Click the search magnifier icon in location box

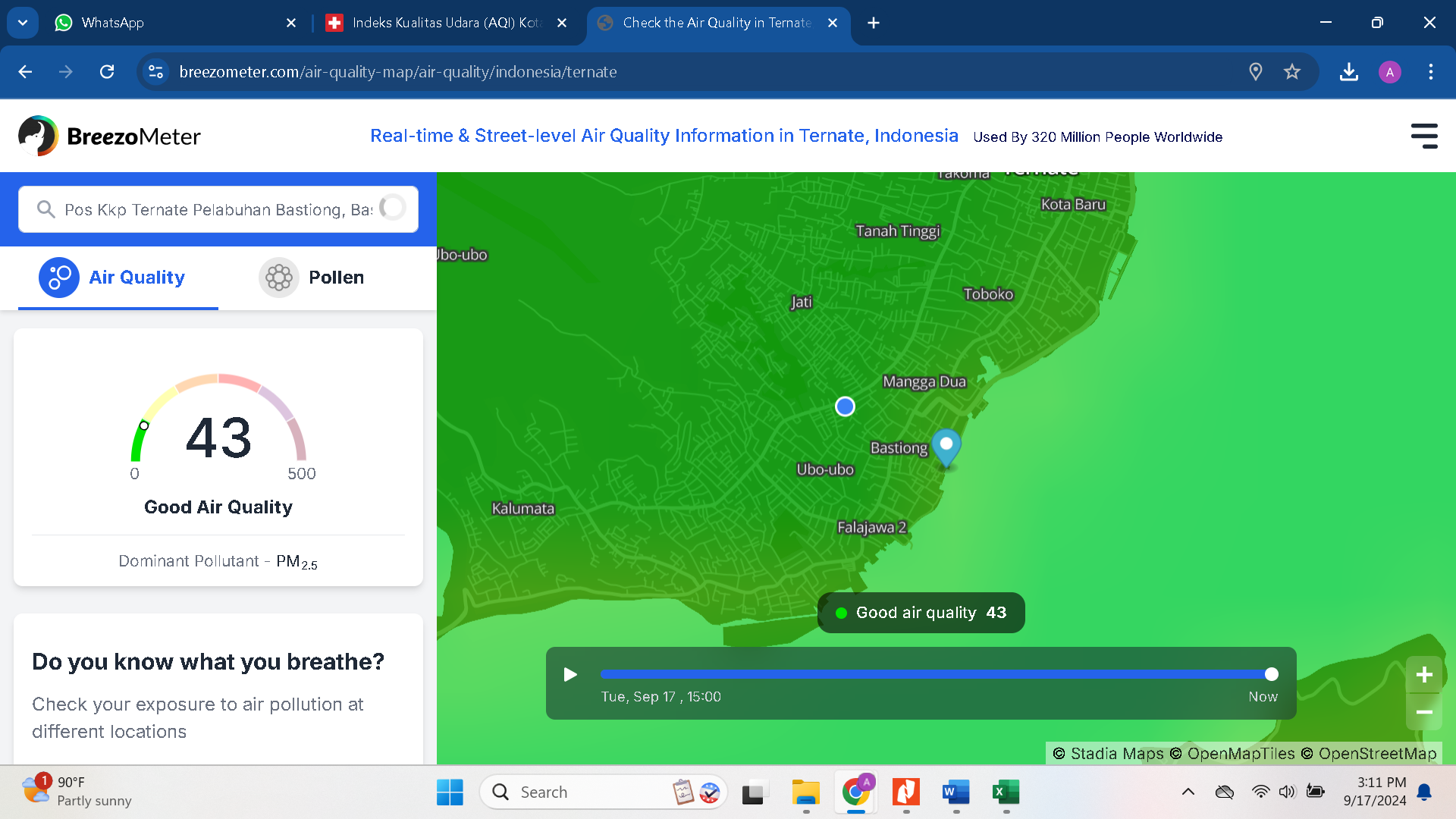pyautogui.click(x=45, y=209)
